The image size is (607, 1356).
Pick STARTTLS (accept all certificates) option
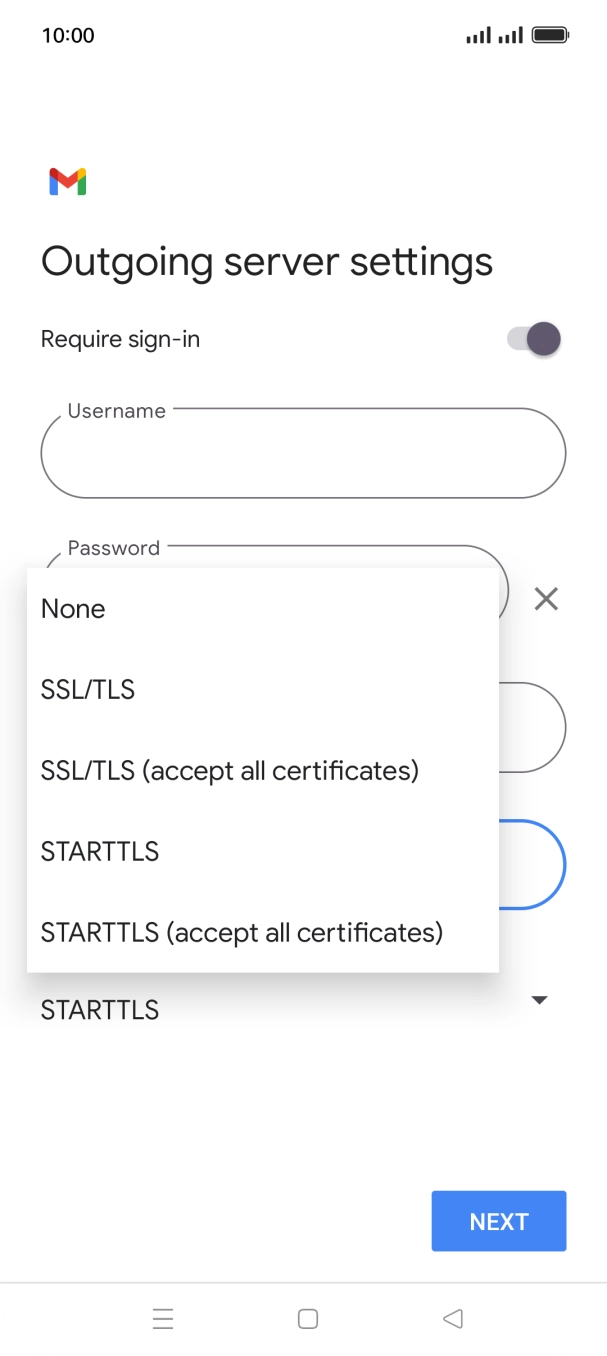click(x=242, y=933)
